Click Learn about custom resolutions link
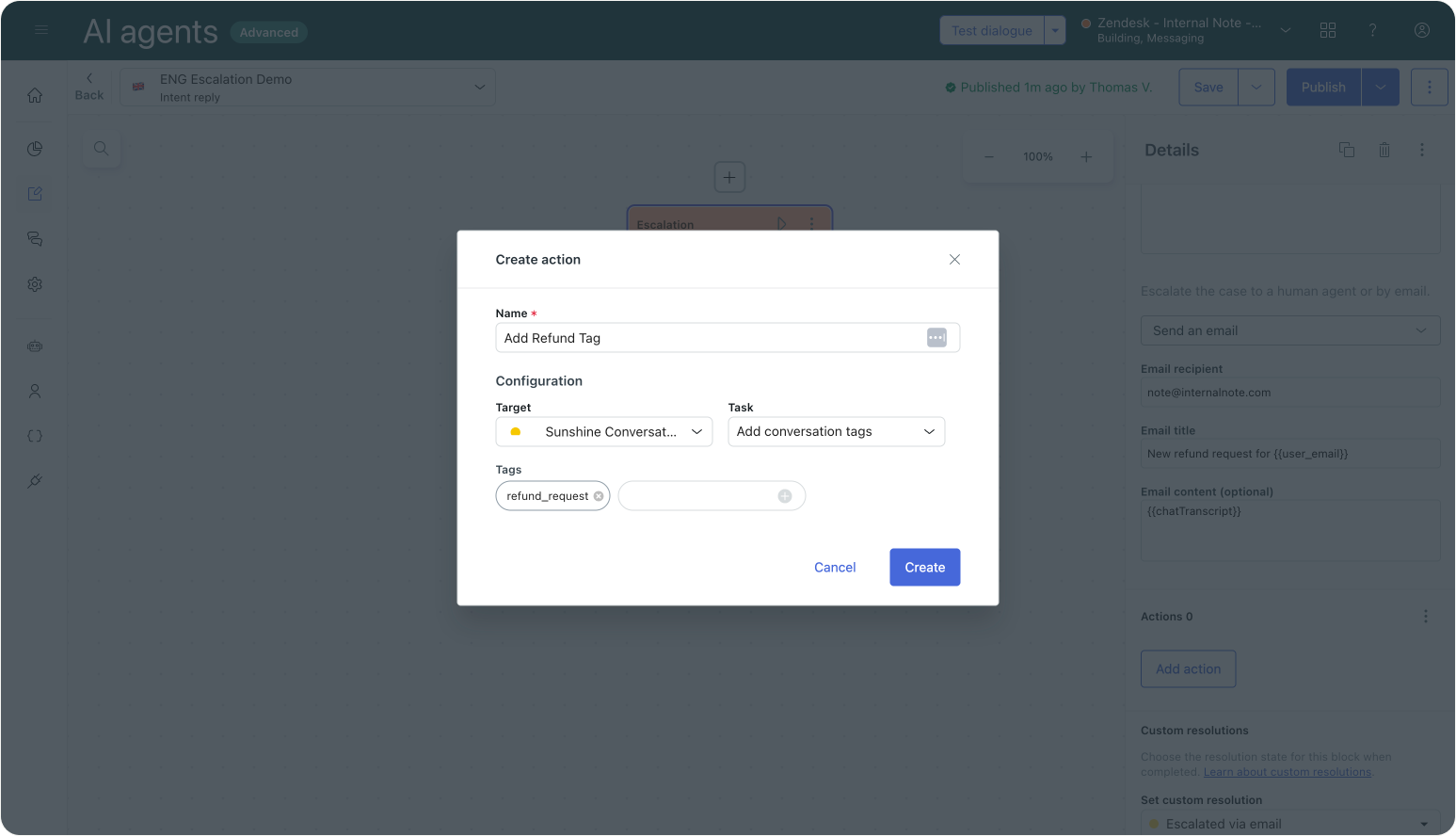 pos(1287,772)
